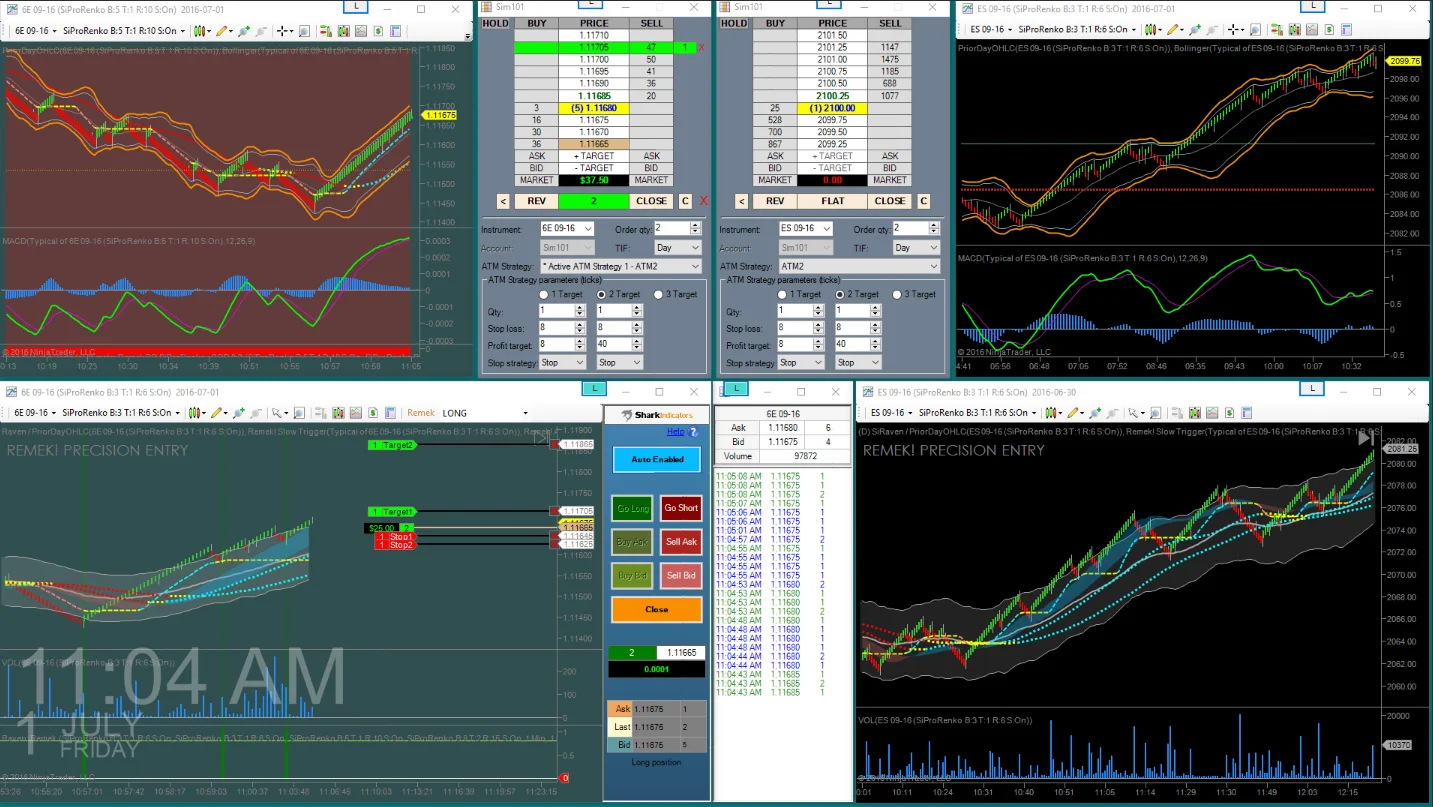Click zoom frame magnifier in bottom-right ES 2016-06-30 chart
Image resolution: width=1433 pixels, height=807 pixels.
[1155, 413]
